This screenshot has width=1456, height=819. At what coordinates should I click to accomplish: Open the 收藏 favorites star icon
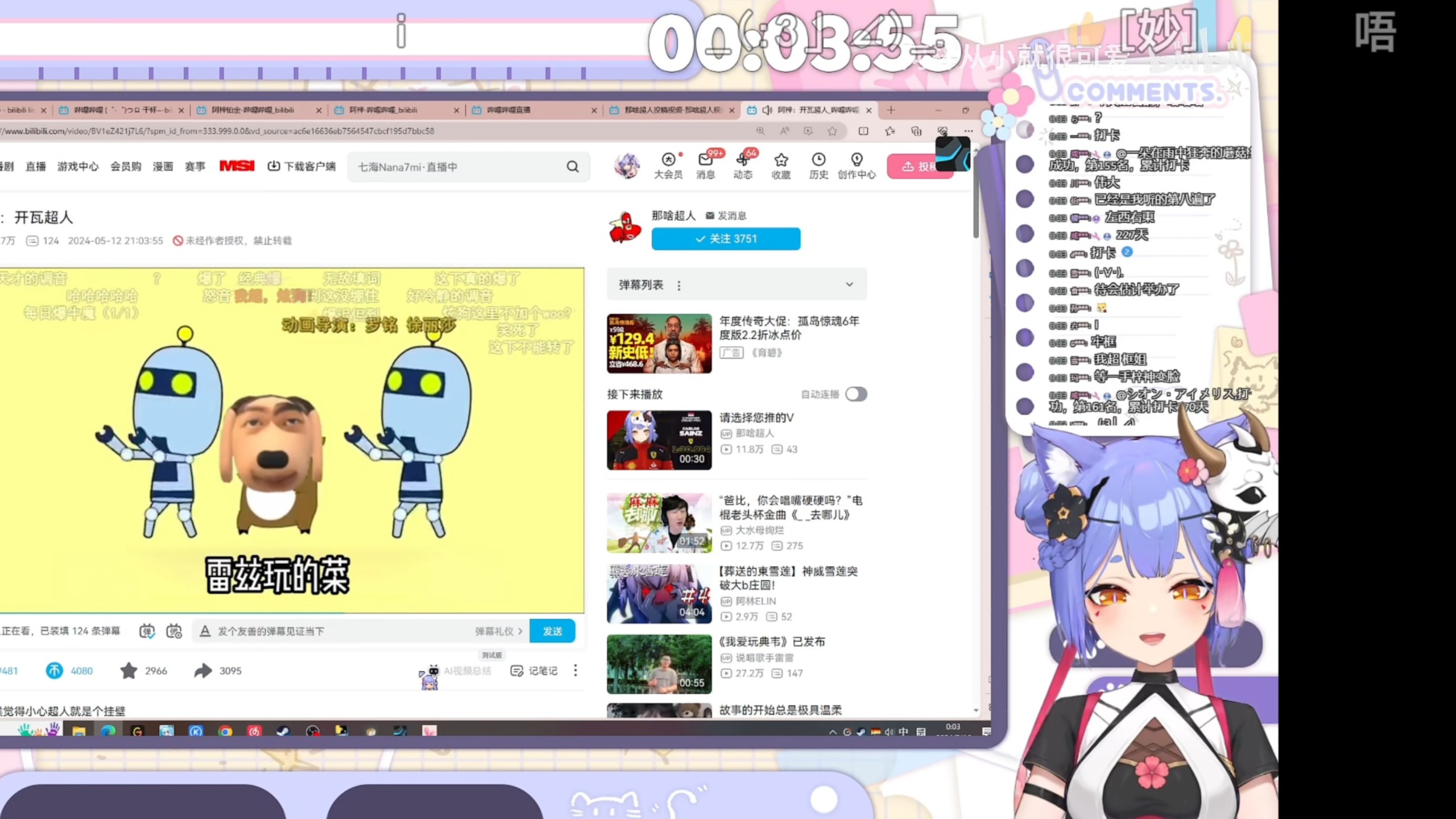pyautogui.click(x=781, y=166)
